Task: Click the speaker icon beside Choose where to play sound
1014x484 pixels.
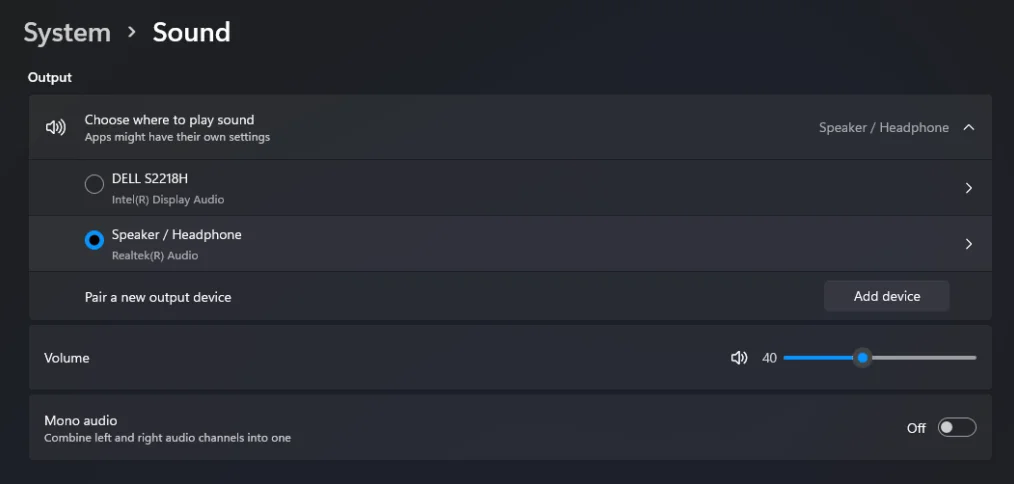Action: coord(56,127)
